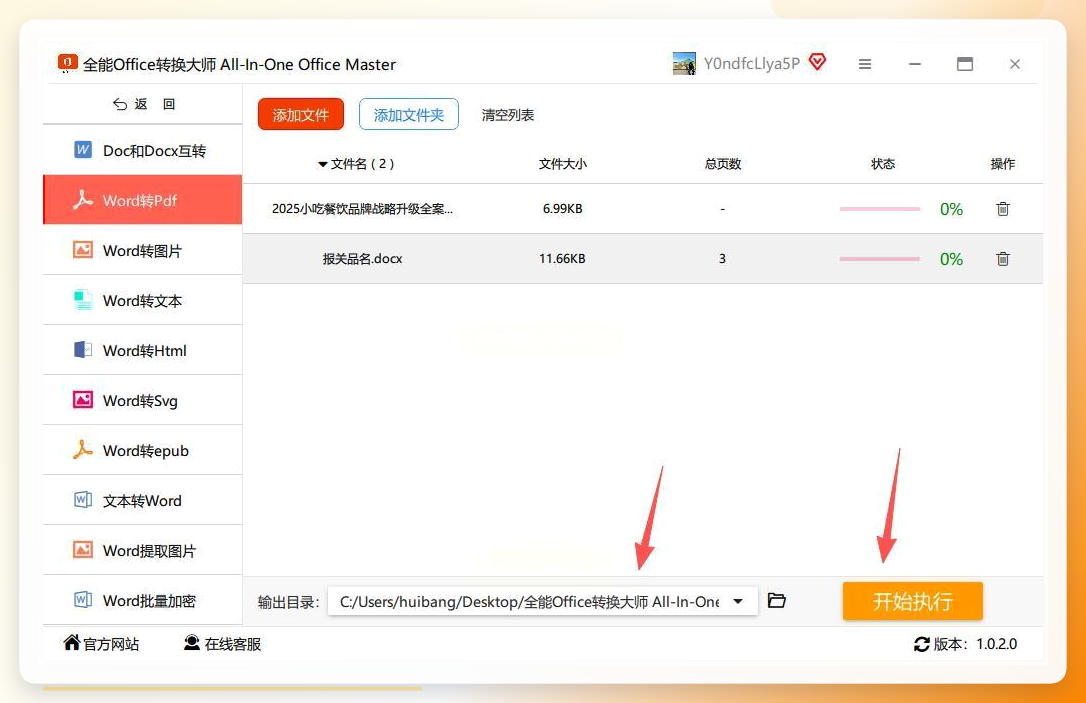Click the 操作 column header

pos(1003,164)
